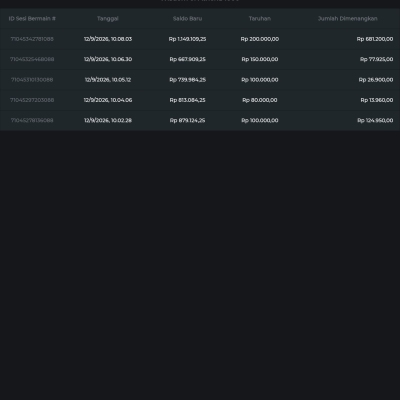This screenshot has width=400, height=400.
Task: Click the Rp 124.950,00 winnings cell
Action: pos(375,120)
